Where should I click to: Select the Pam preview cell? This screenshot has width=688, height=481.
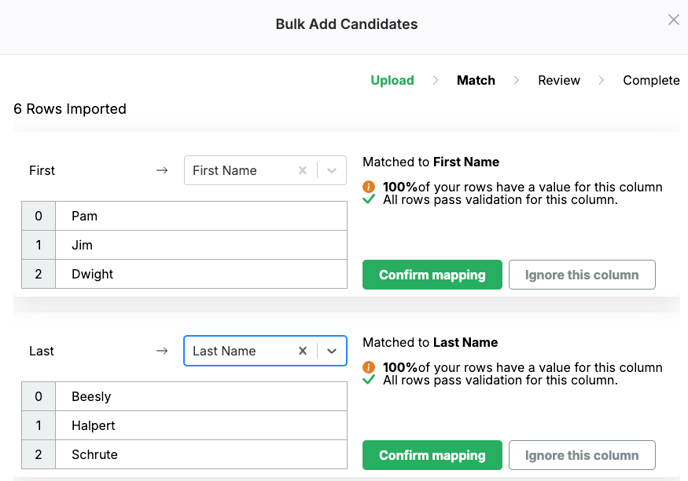[x=200, y=216]
